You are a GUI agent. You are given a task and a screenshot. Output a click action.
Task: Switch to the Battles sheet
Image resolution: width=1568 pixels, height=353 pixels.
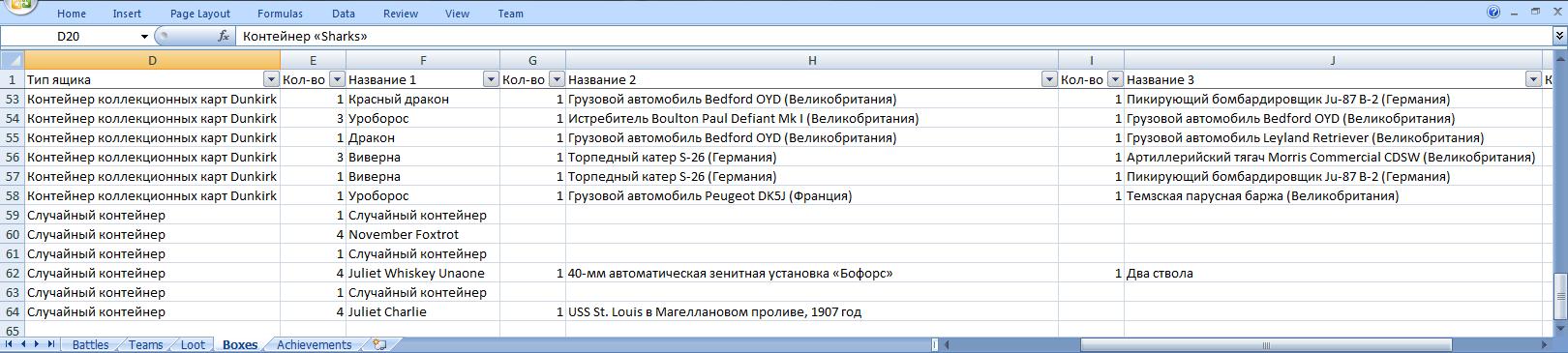(x=91, y=344)
